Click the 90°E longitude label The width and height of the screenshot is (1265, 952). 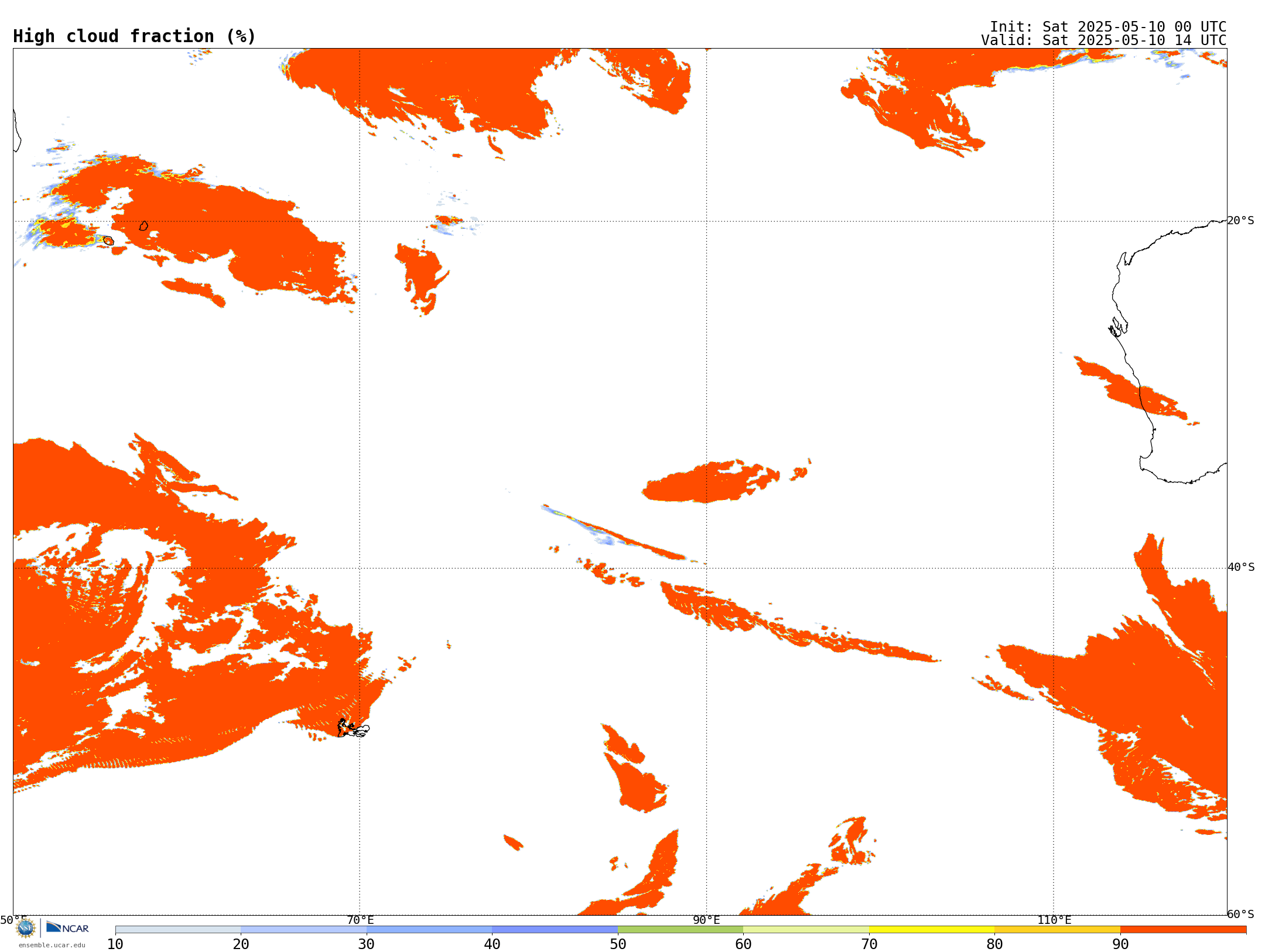[x=706, y=920]
